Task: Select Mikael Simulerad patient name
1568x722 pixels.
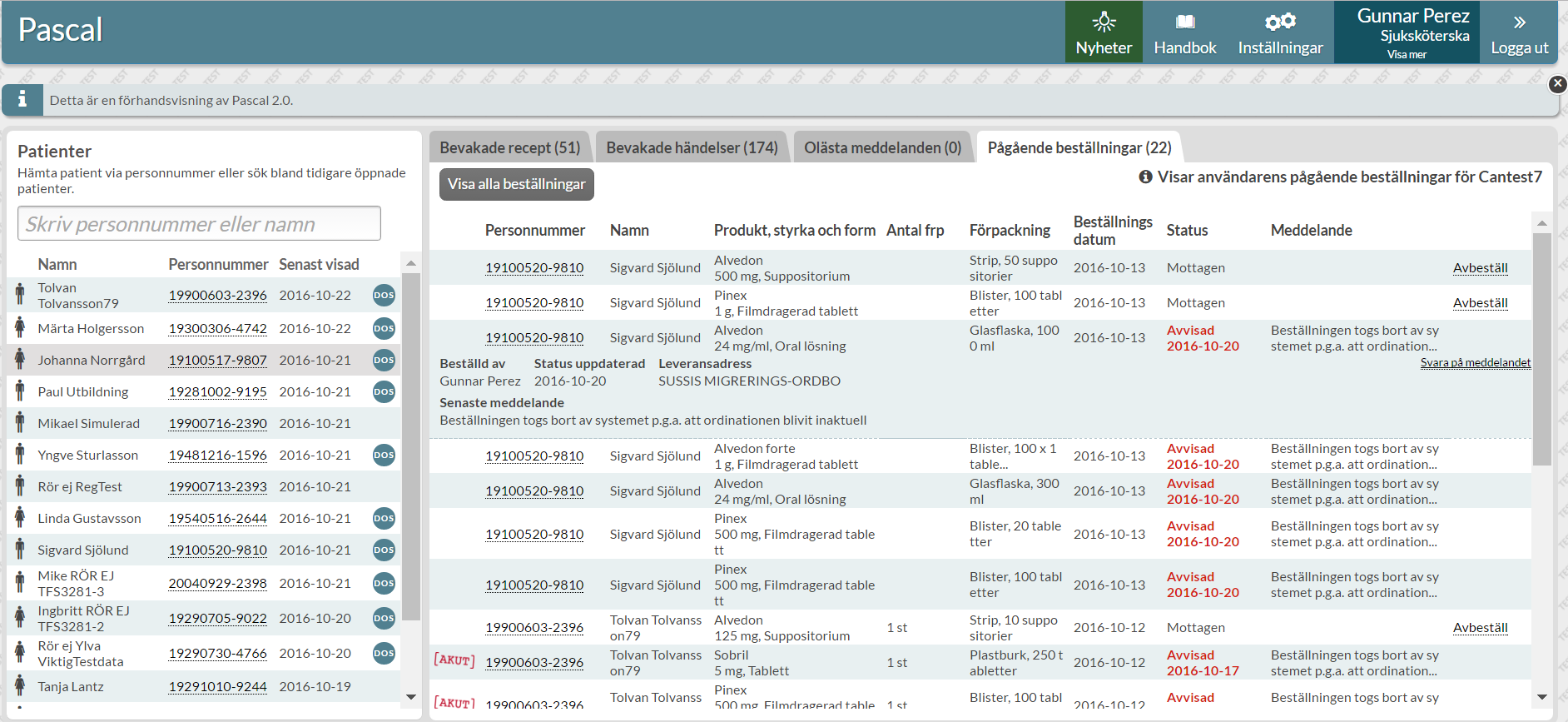Action: pos(88,424)
